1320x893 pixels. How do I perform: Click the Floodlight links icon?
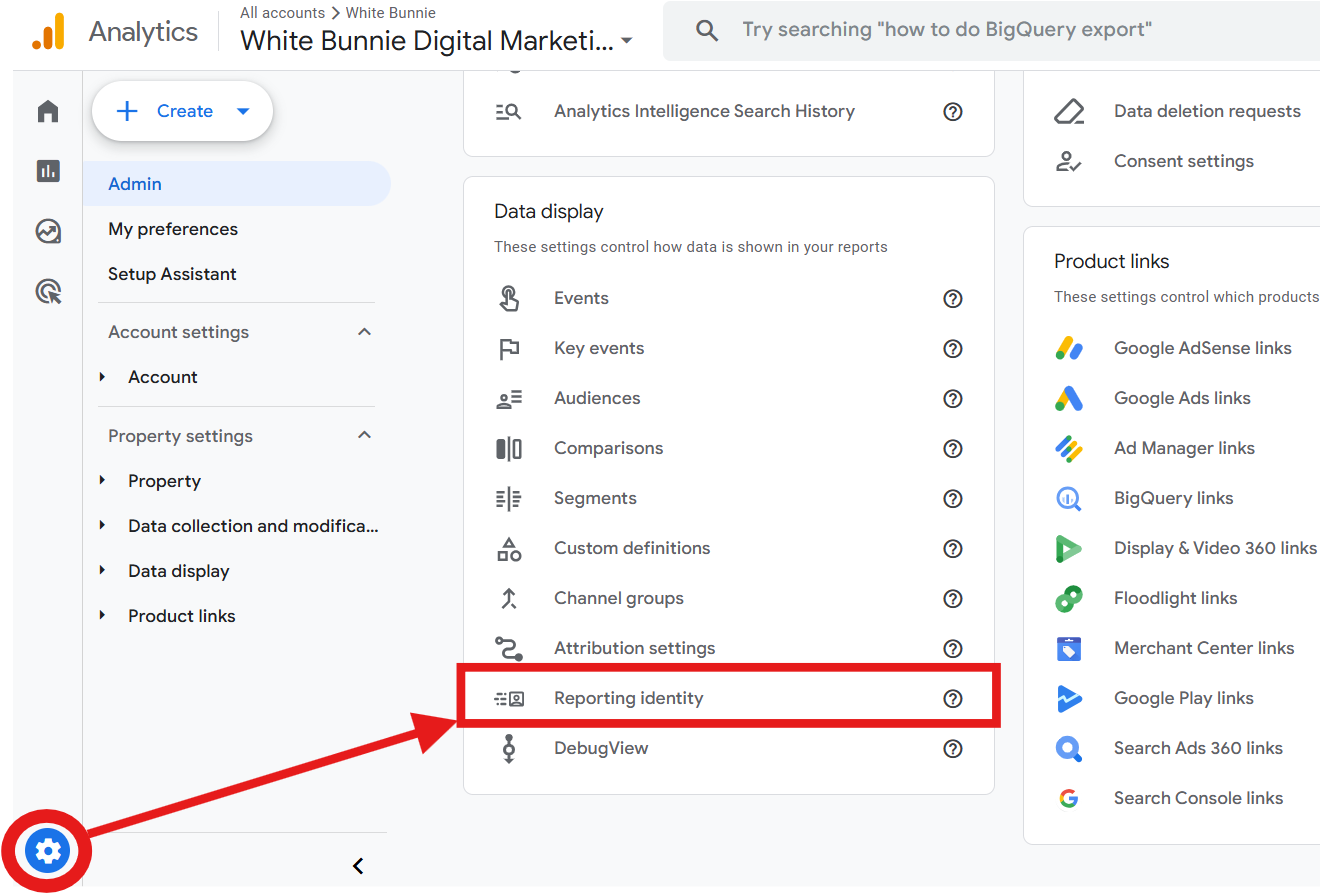click(1069, 598)
